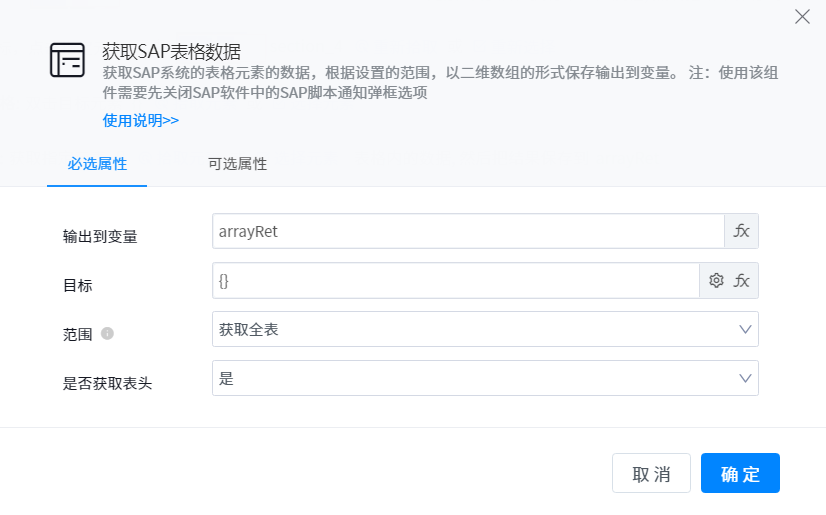This screenshot has height=515, width=826.
Task: Confirm with the 确定 button
Action: click(x=740, y=474)
